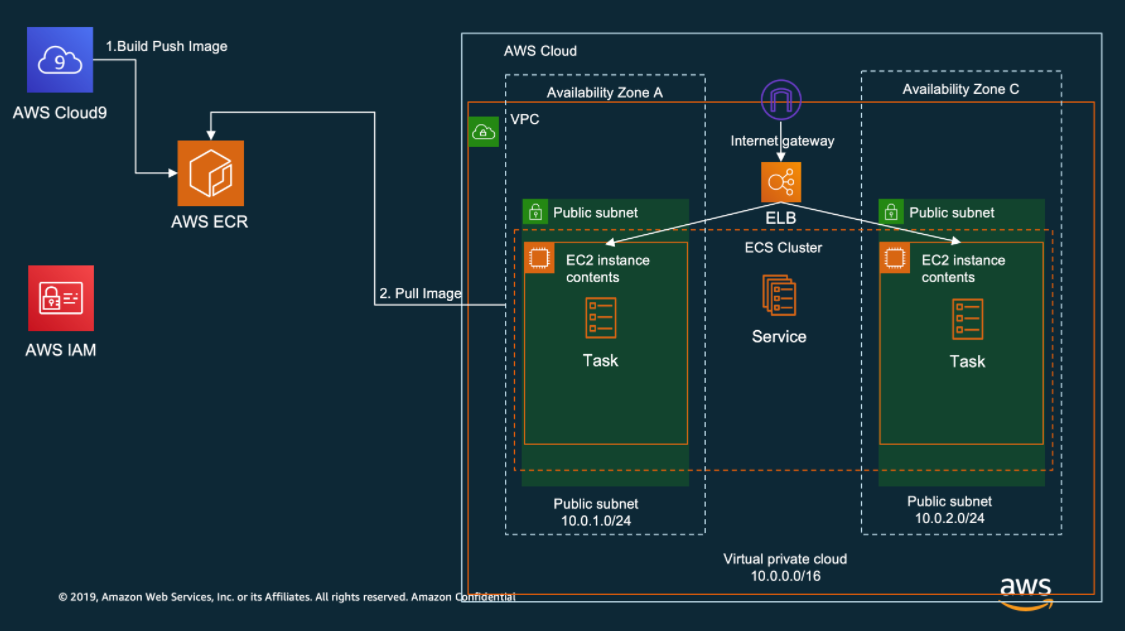Click the "AWS Cloud9" caption

60,113
